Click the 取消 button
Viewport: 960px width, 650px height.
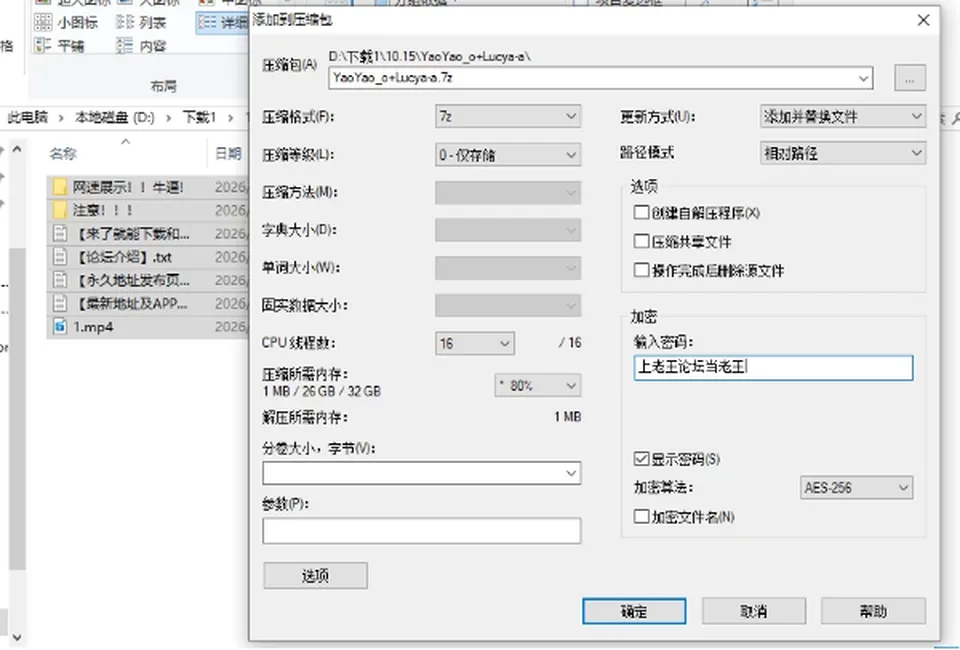(753, 611)
